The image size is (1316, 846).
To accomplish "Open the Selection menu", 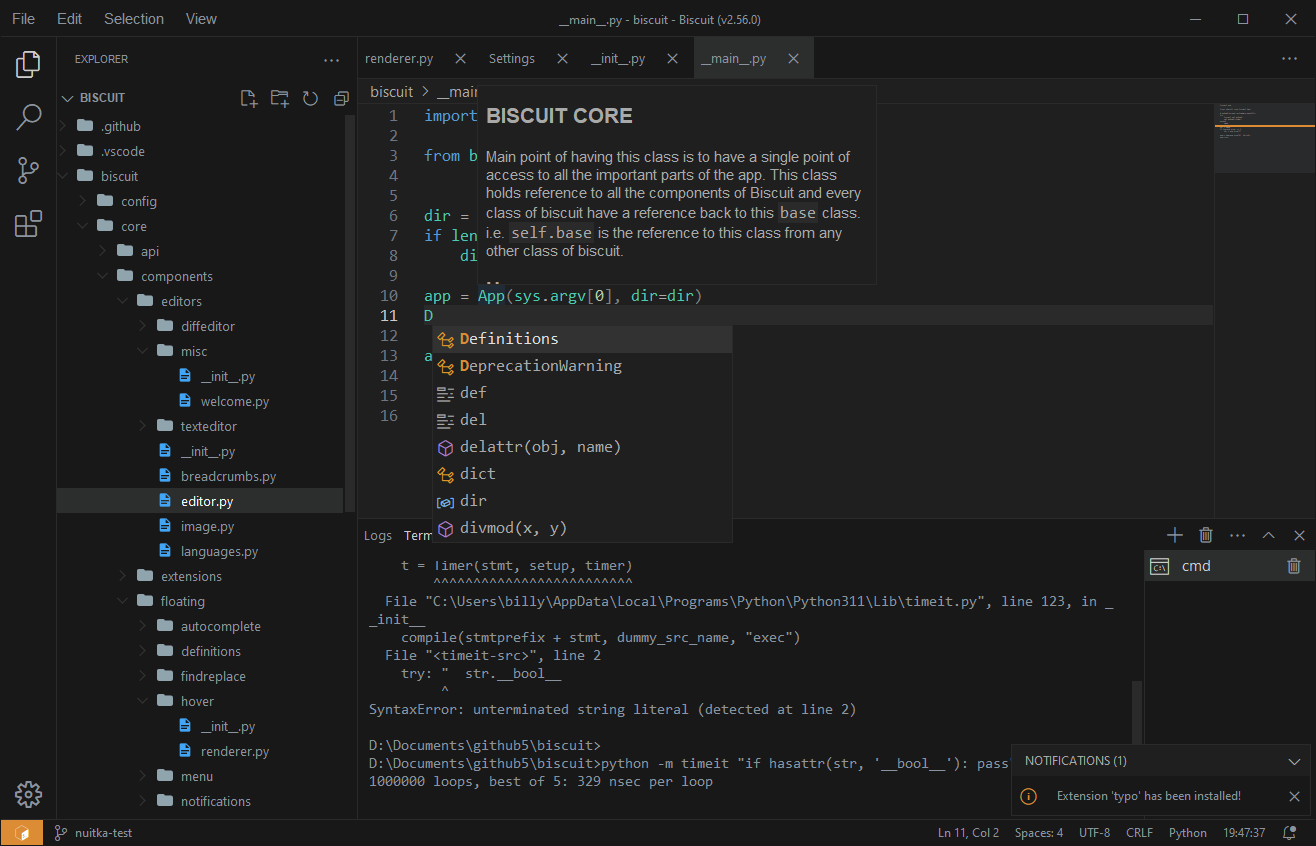I will point(134,18).
